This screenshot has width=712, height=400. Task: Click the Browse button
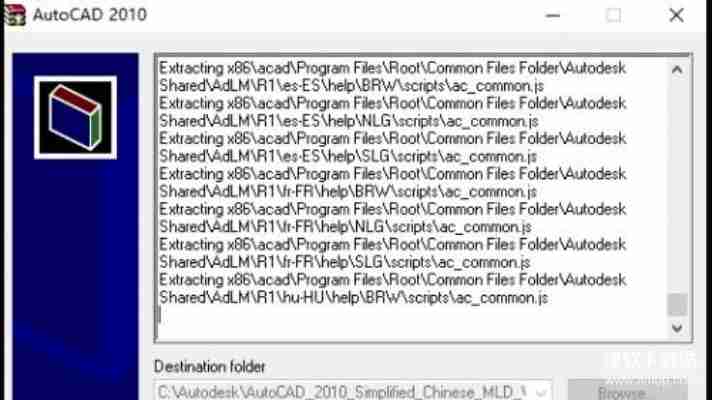click(628, 391)
